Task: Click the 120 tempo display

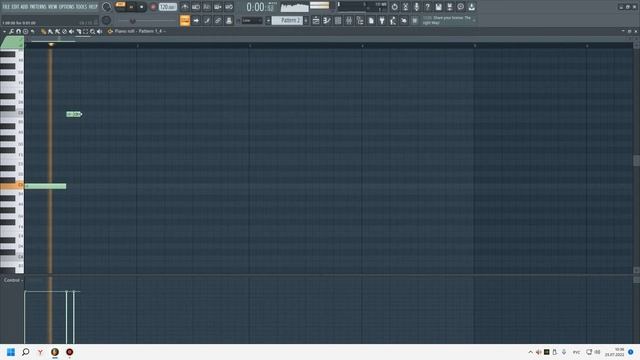Action: [167, 7]
